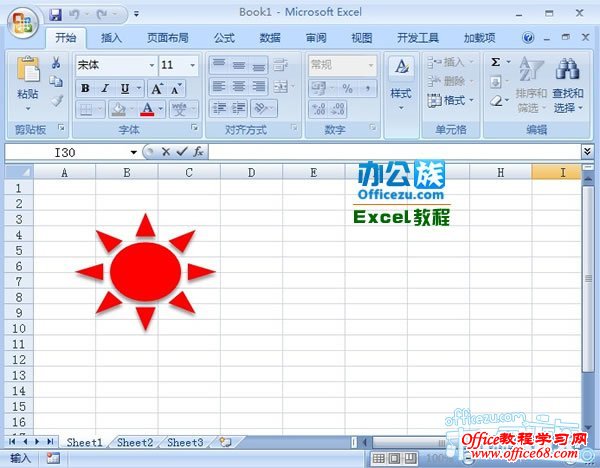This screenshot has width=600, height=468.
Task: Decrease indent in alignment group
Action: [x=219, y=109]
